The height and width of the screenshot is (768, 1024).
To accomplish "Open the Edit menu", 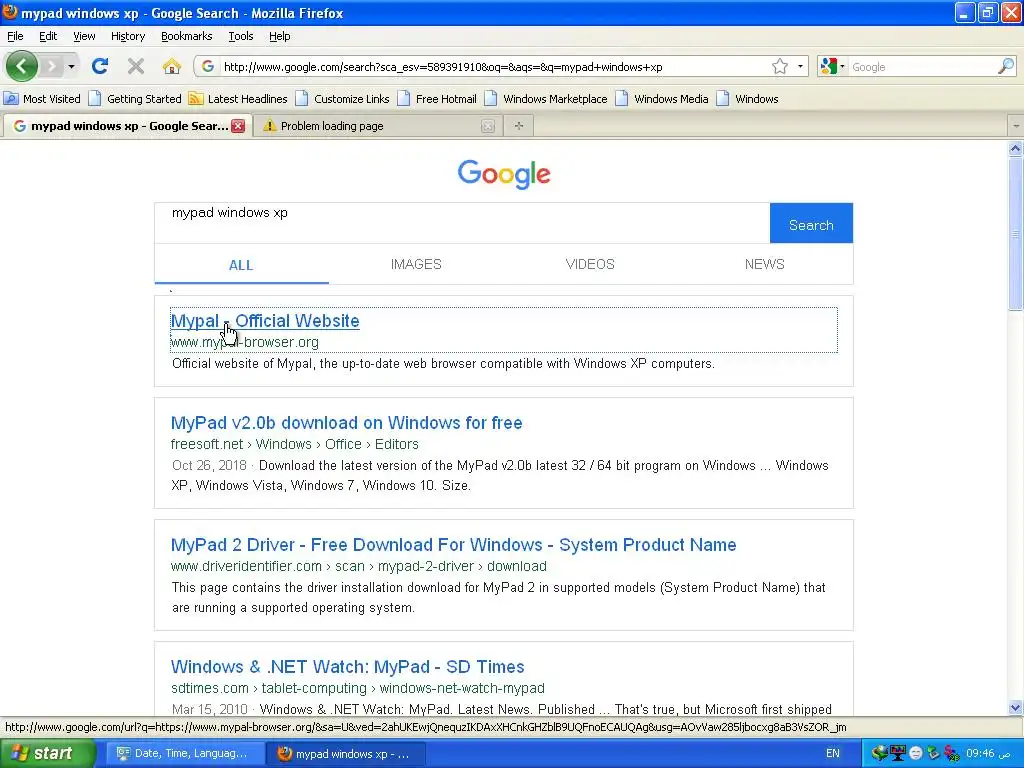I will [48, 36].
